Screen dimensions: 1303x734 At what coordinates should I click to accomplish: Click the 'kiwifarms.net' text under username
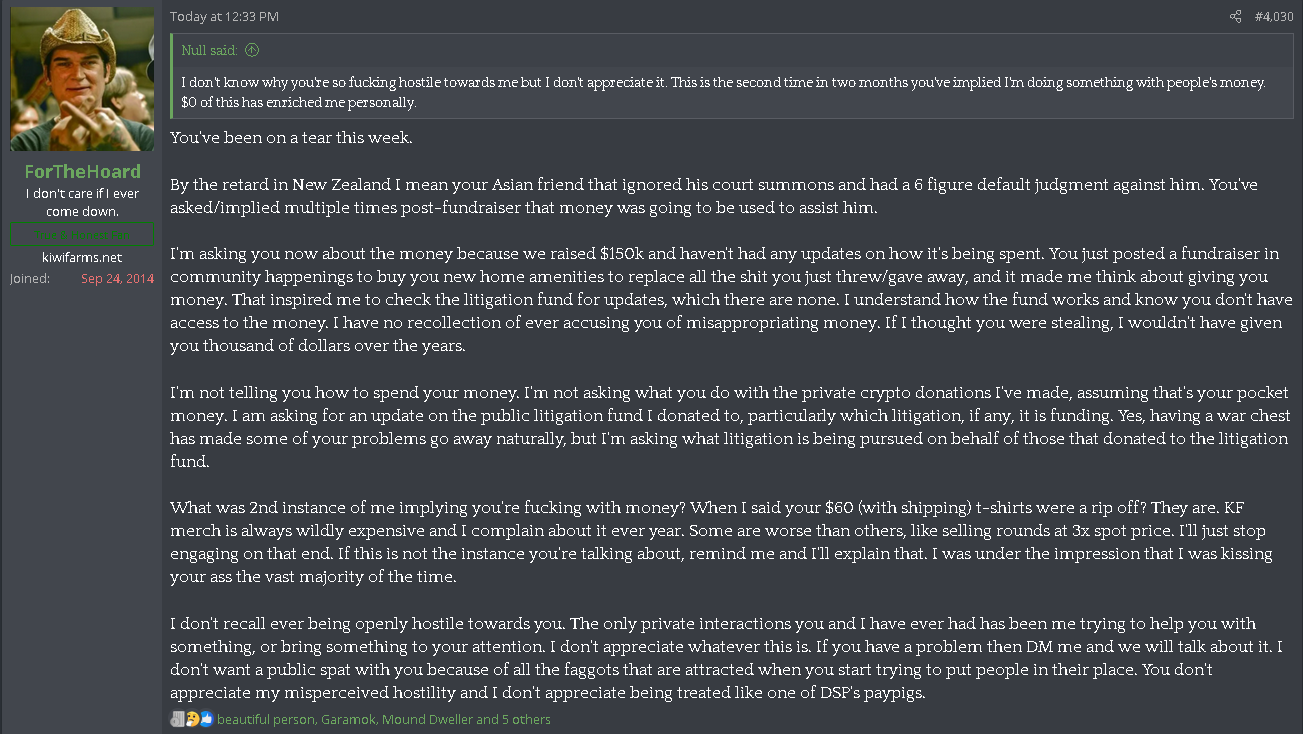82,257
